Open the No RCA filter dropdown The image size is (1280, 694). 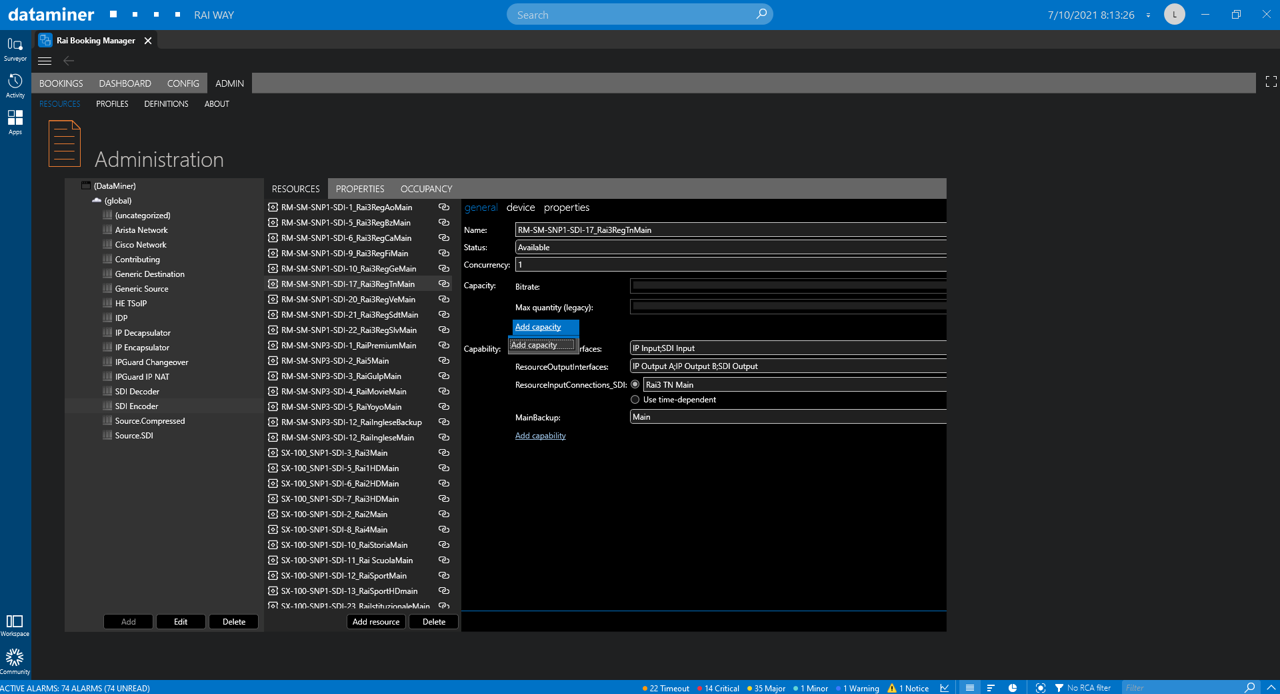1083,688
